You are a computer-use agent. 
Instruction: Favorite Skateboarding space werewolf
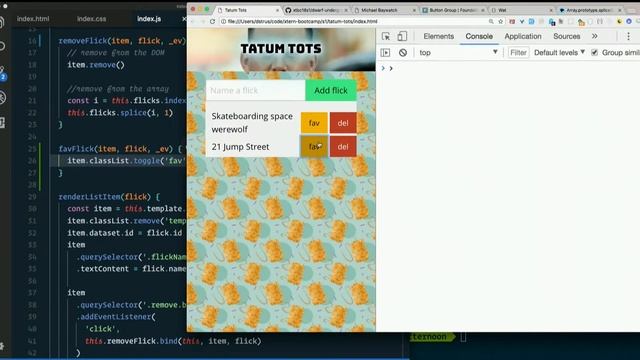point(314,123)
